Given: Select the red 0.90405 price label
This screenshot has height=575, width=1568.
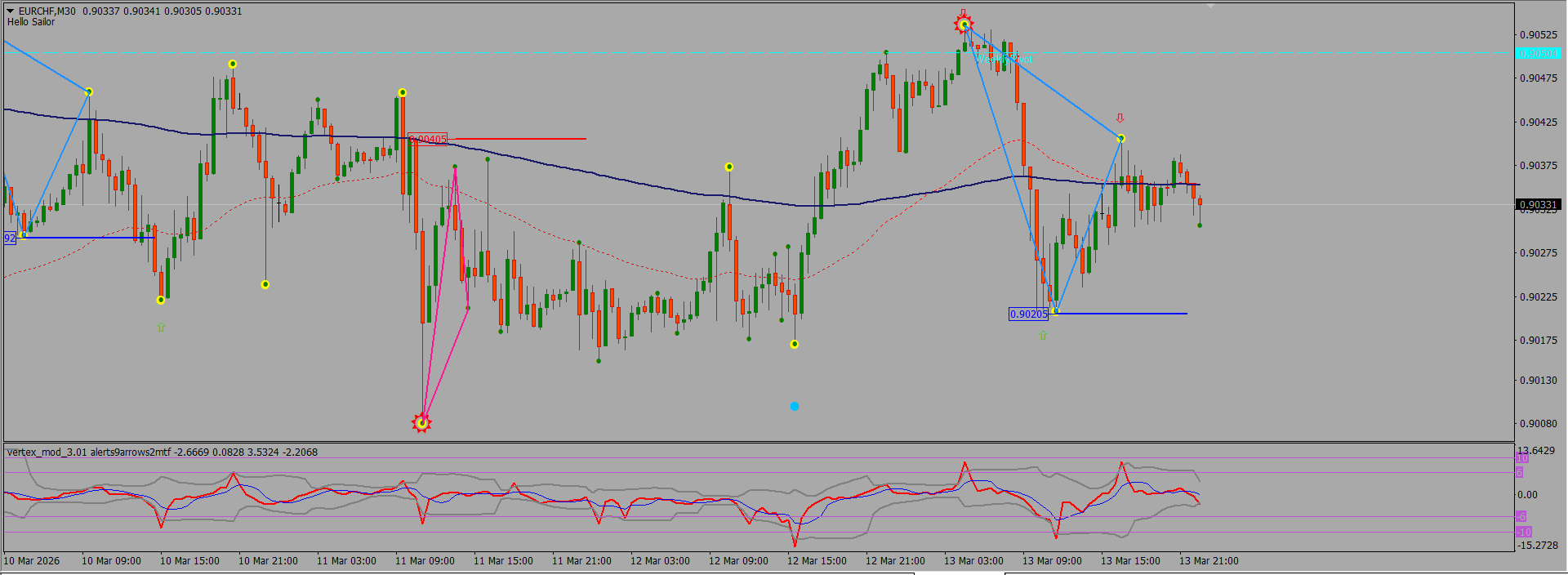Looking at the screenshot, I should pos(427,139).
